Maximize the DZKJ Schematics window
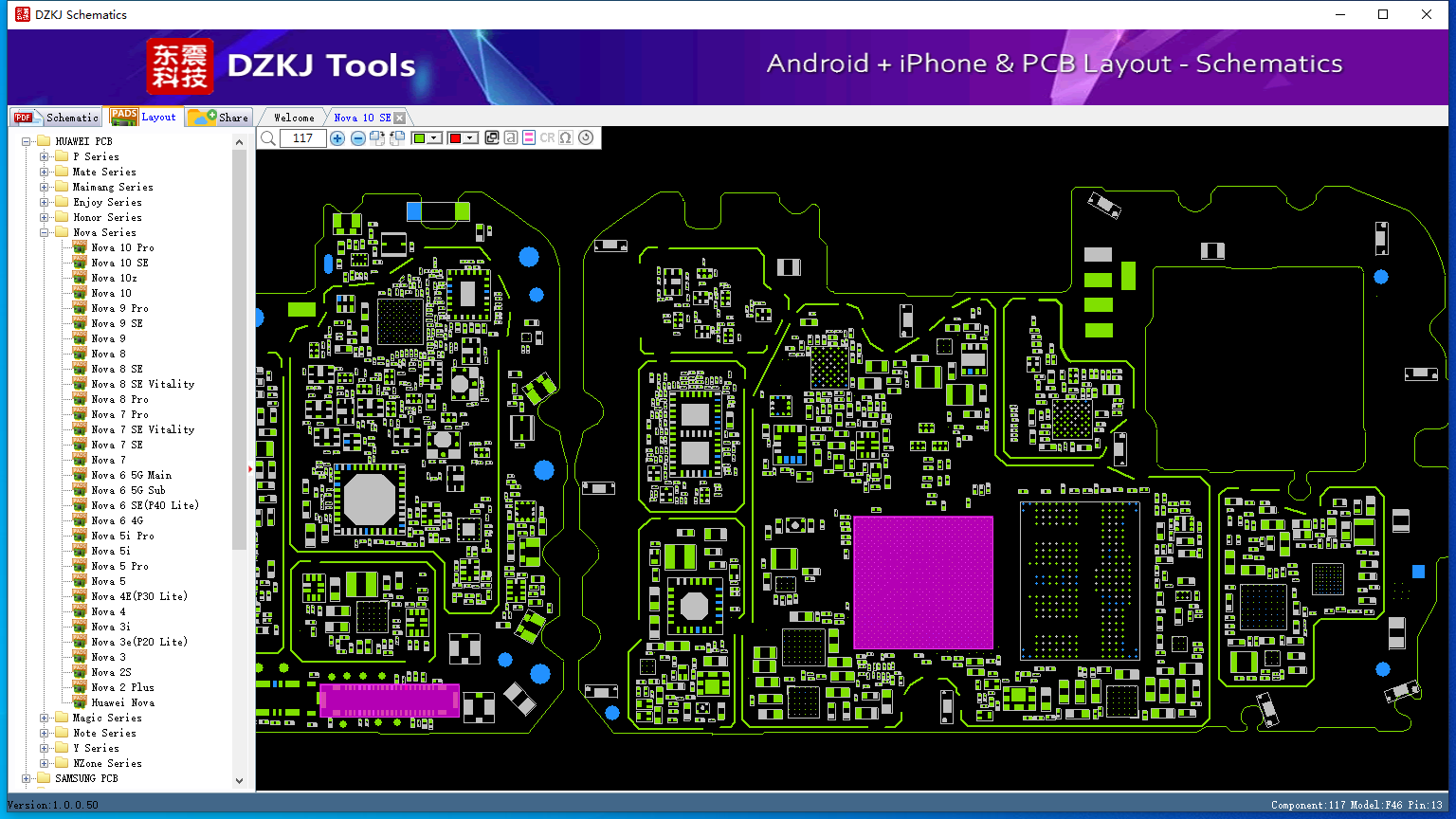The width and height of the screenshot is (1456, 819). point(1383,14)
